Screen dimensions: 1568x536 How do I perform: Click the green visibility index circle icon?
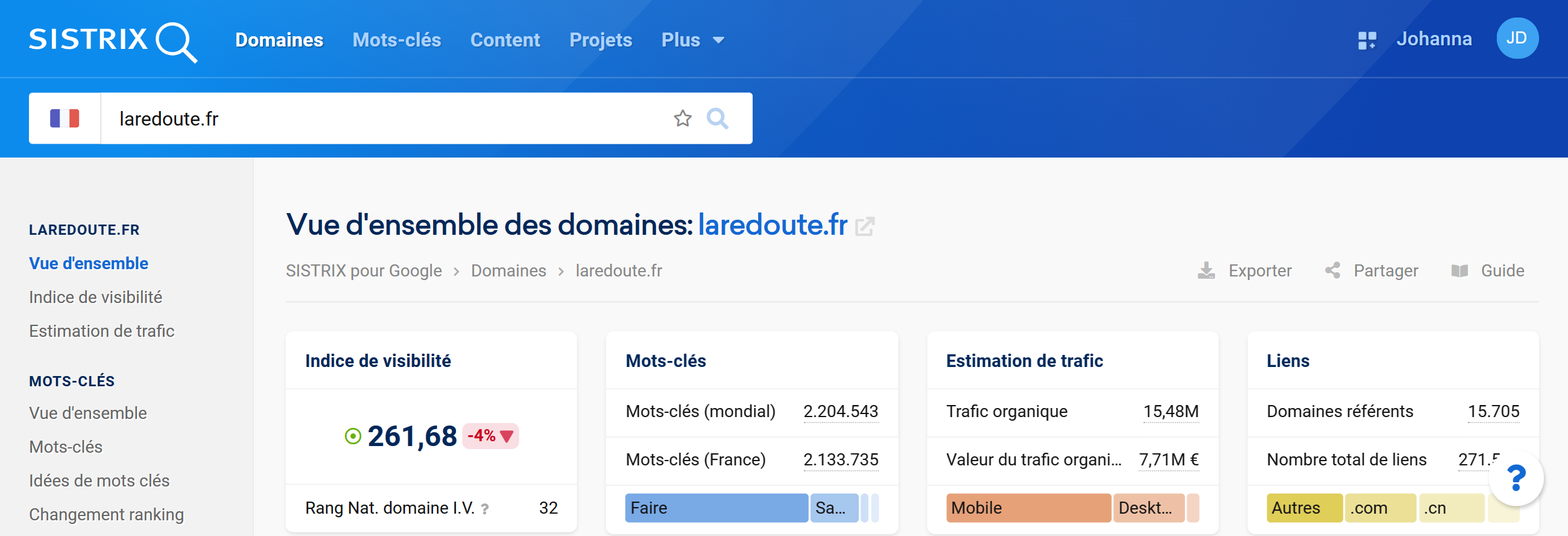(353, 436)
